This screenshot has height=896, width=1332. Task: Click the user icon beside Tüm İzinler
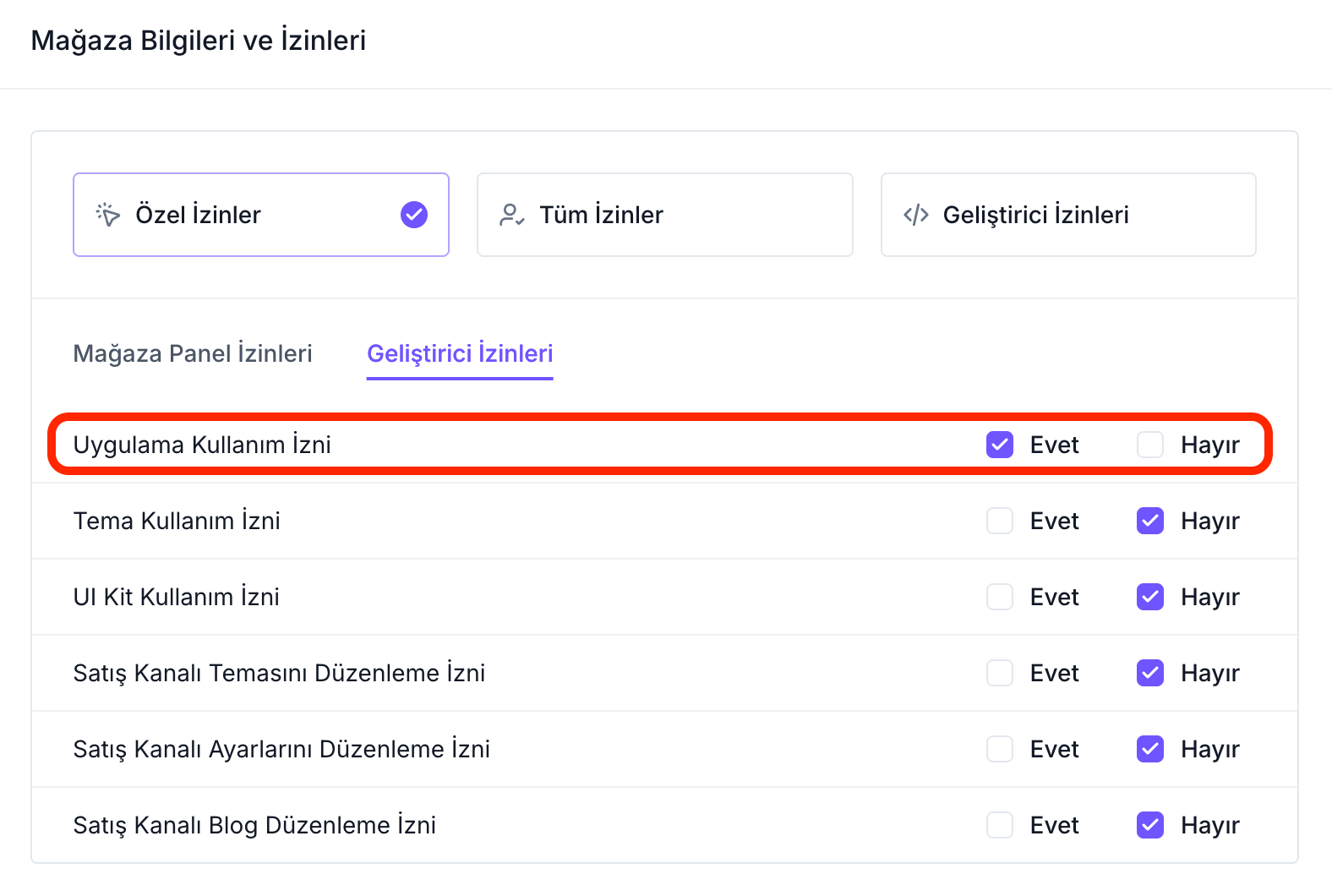[511, 215]
